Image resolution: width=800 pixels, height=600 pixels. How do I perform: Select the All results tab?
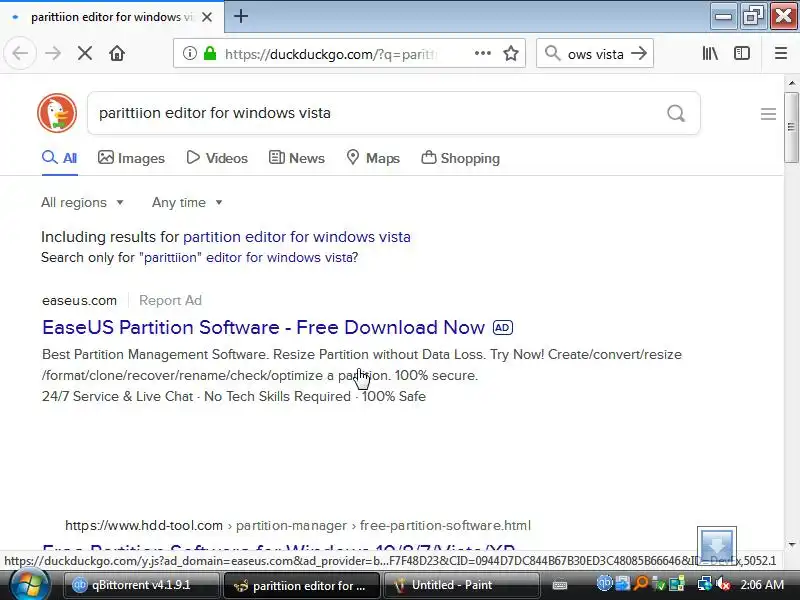pos(60,158)
